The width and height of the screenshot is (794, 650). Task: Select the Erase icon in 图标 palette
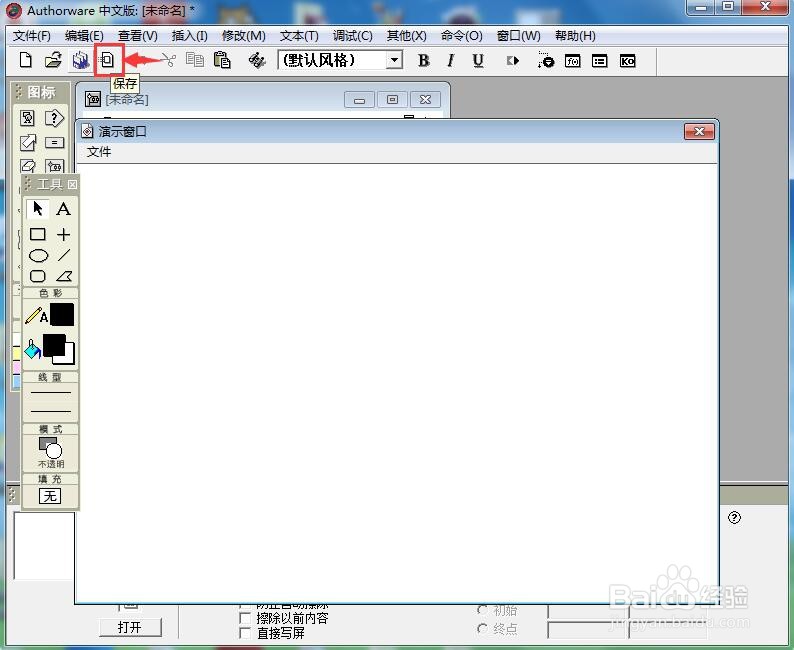click(x=28, y=165)
